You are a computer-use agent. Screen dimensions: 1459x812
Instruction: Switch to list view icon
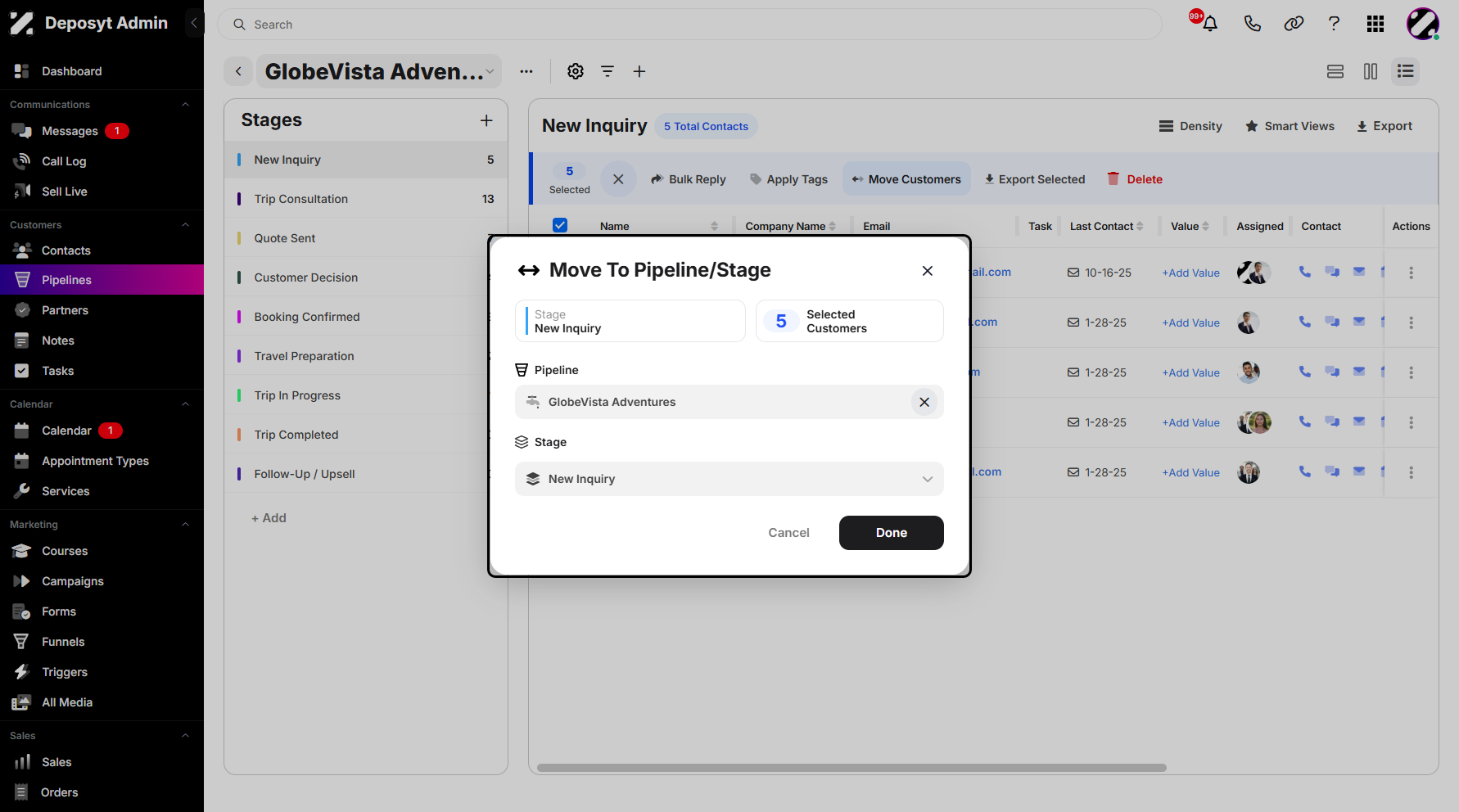click(1406, 71)
